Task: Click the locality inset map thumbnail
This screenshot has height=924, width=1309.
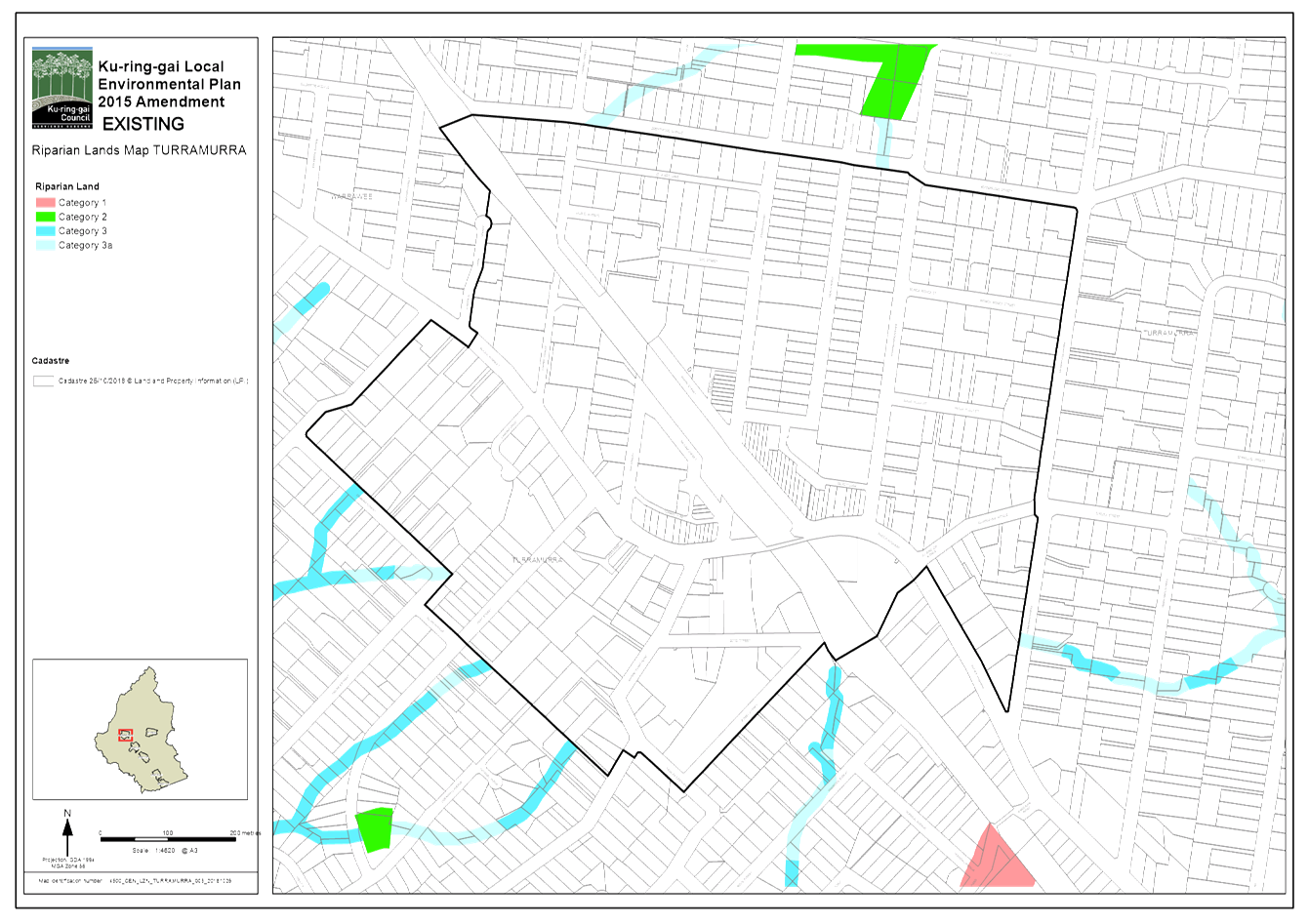Action: pyautogui.click(x=140, y=729)
